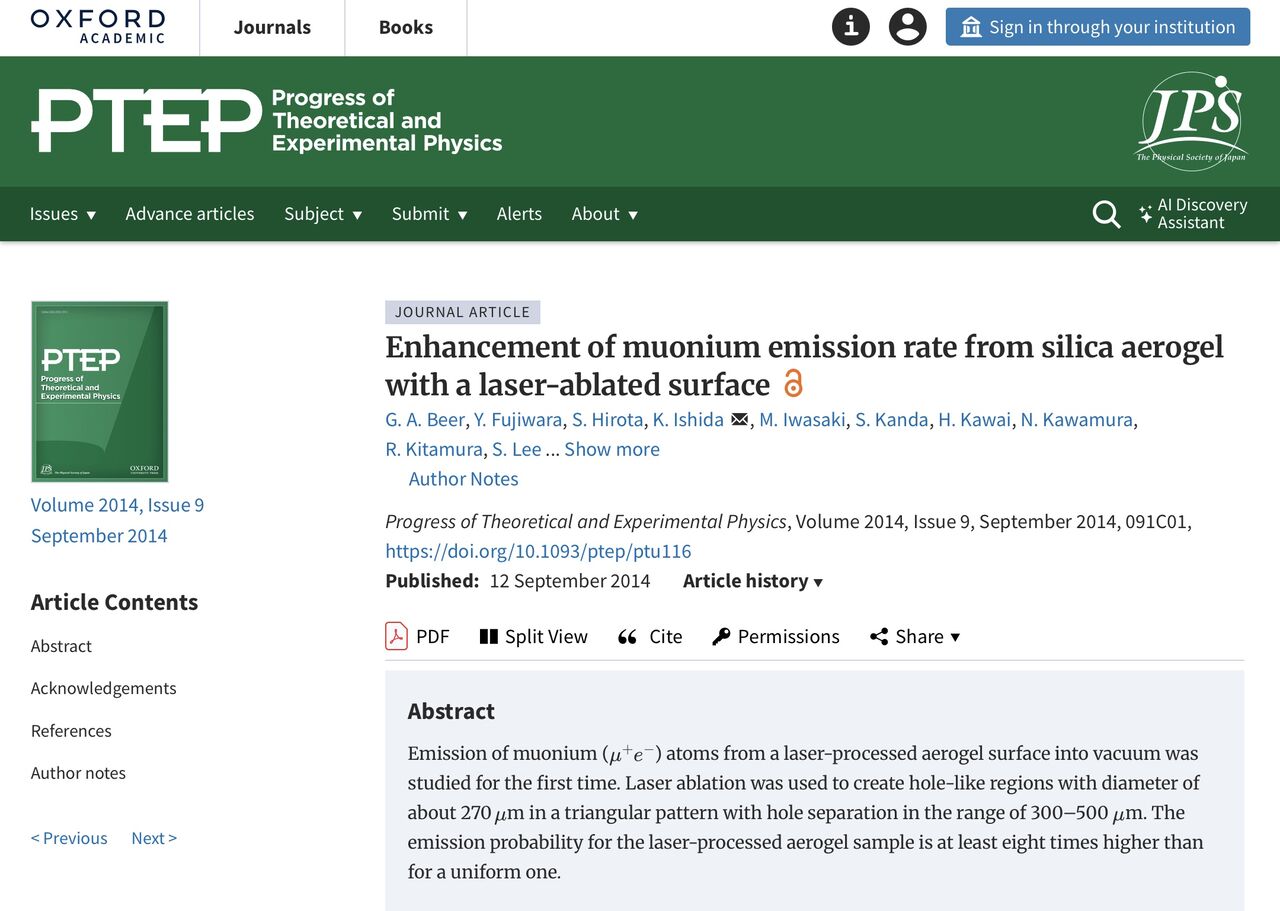Click the '12 September 2014' published date

pyautogui.click(x=570, y=581)
